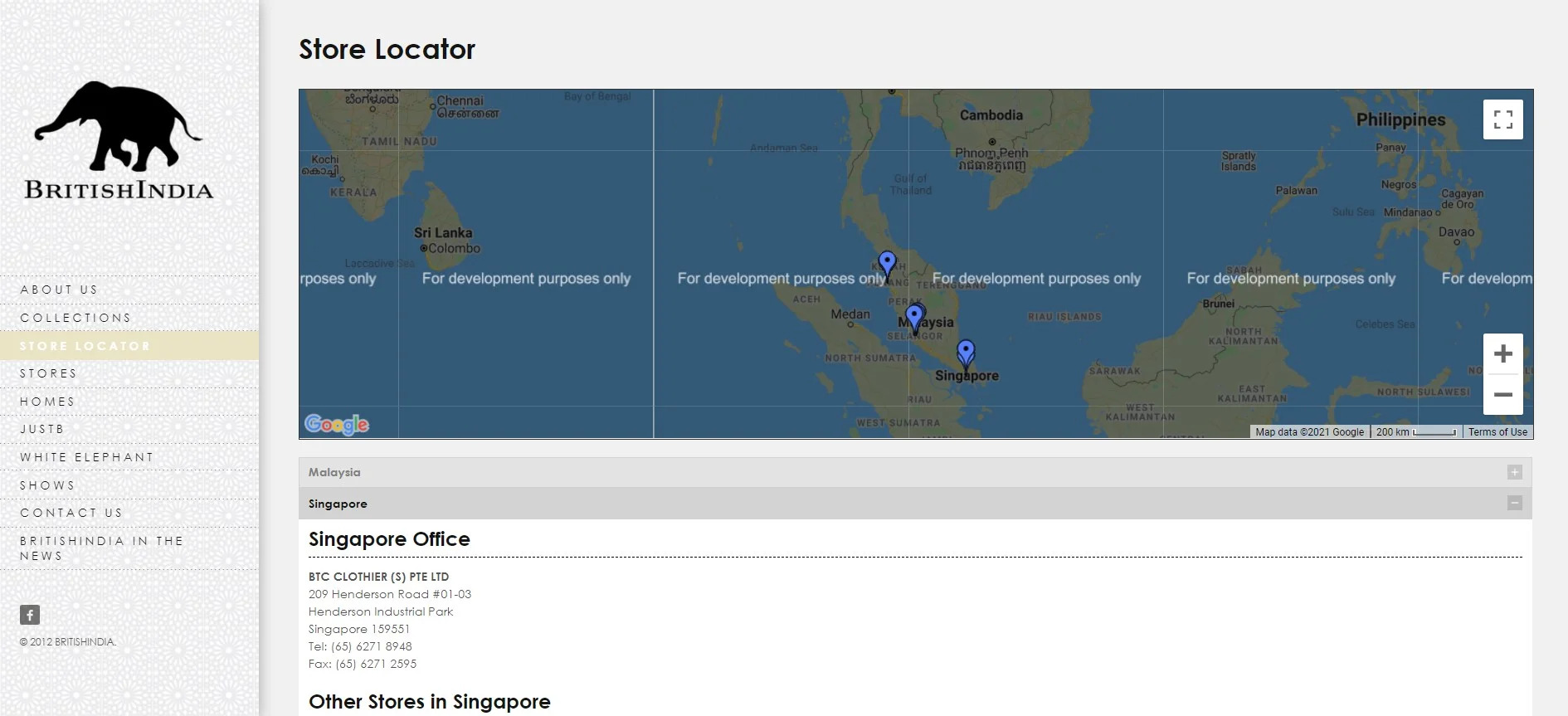The image size is (1568, 716).
Task: Click BTC CLOTHIER (S) PTE LTD text
Action: [378, 577]
